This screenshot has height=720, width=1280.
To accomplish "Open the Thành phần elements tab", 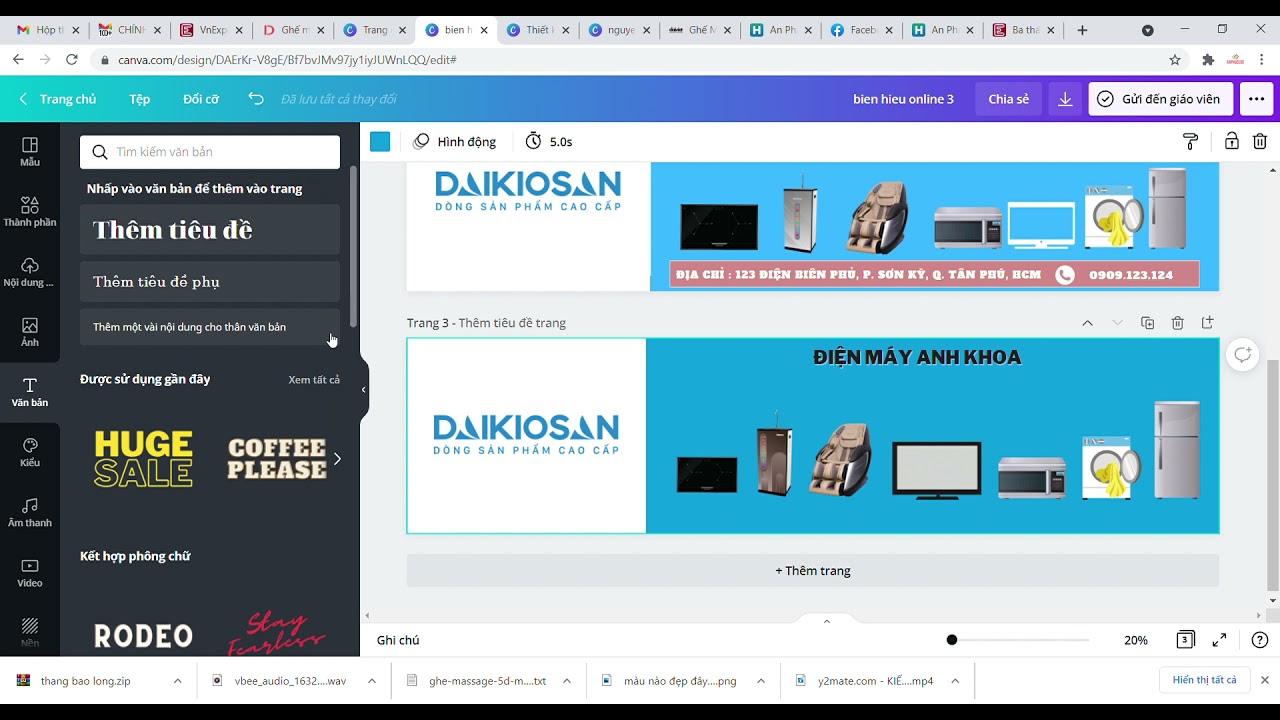I will point(30,212).
